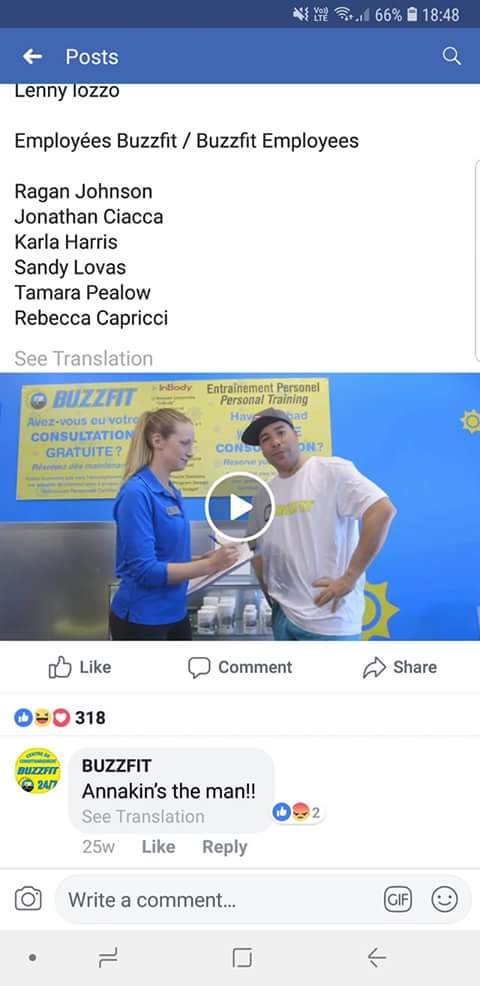The height and width of the screenshot is (986, 480).
Task: Share the post using Share arrow
Action: pos(399,667)
